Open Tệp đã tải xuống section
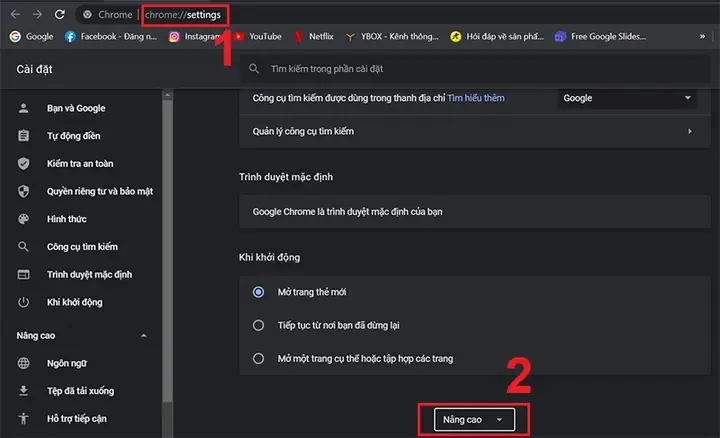 click(x=80, y=391)
